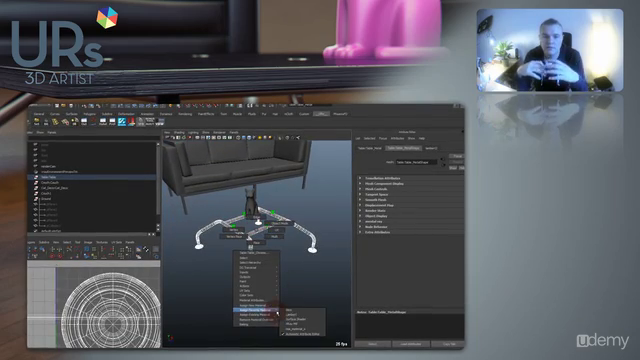Expand the Node Behavior section
The width and height of the screenshot is (640, 360).
[x=360, y=227]
